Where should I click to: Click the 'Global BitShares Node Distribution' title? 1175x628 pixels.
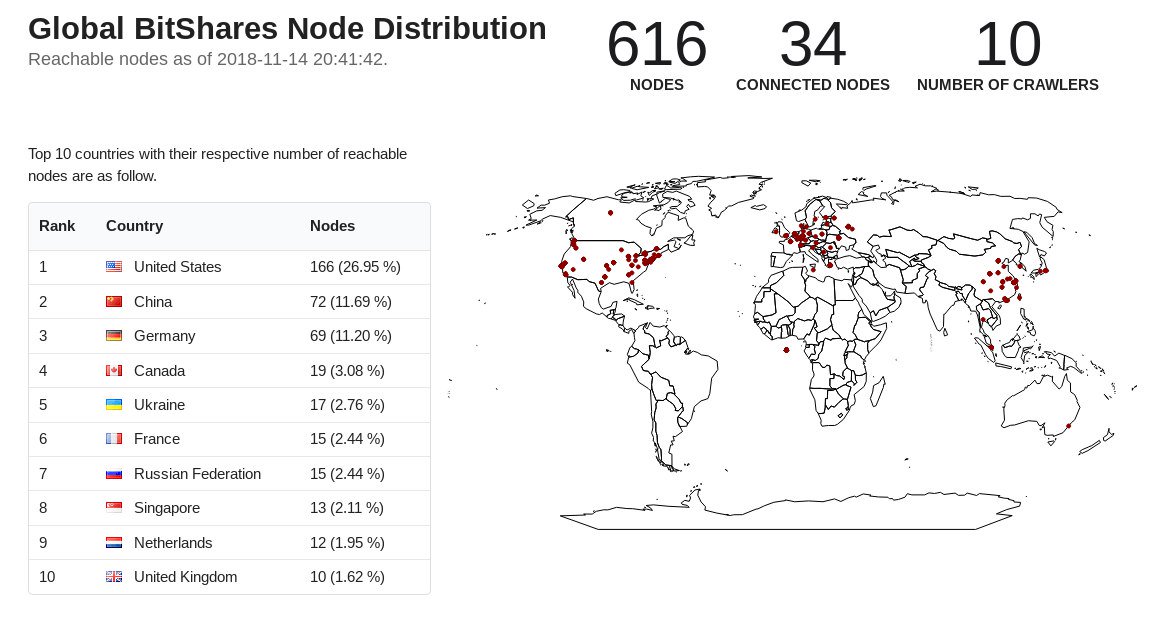point(287,28)
